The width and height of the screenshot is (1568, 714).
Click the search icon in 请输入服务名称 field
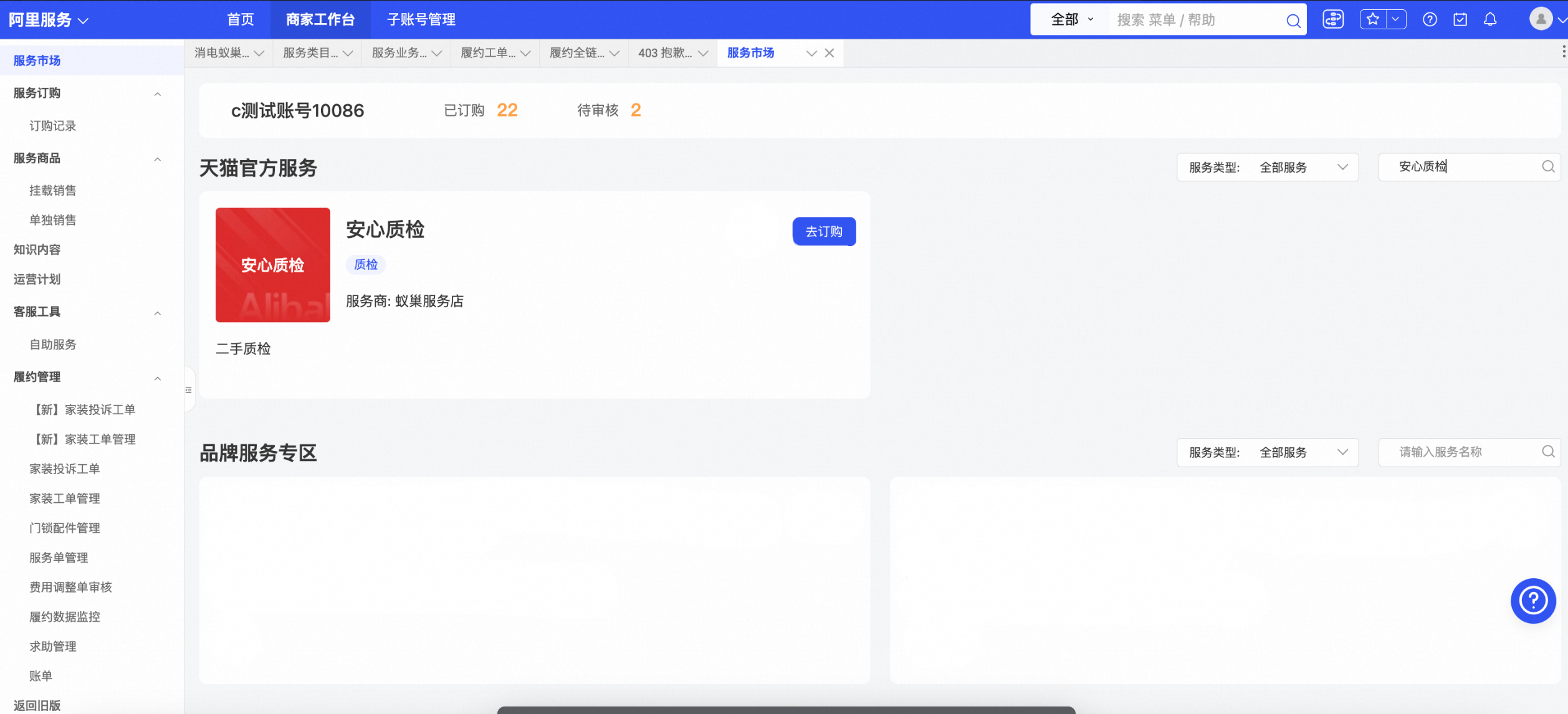[1548, 452]
